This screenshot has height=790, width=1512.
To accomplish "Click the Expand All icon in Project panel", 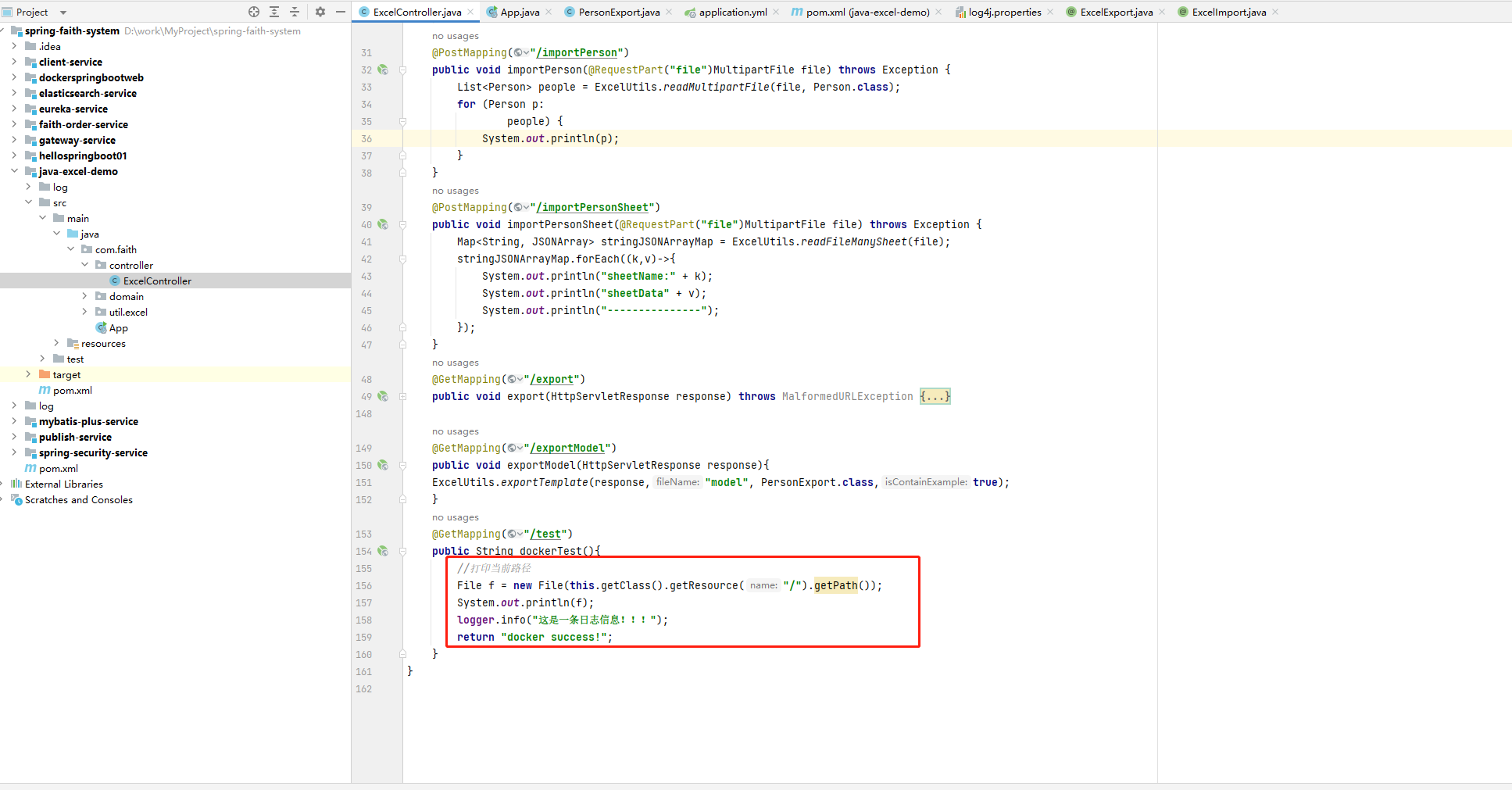I will [274, 12].
